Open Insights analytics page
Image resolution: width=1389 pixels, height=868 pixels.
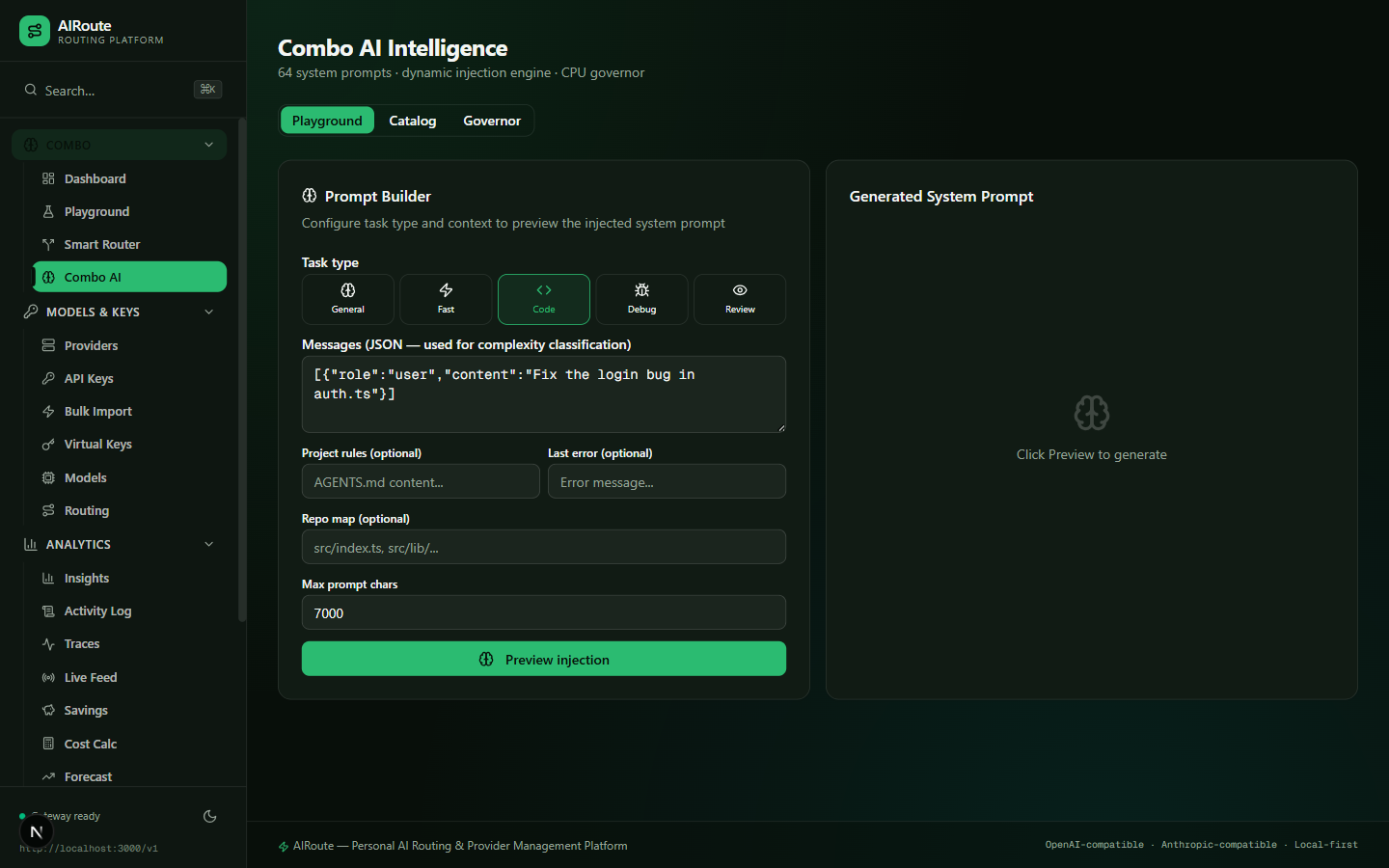pos(129,578)
